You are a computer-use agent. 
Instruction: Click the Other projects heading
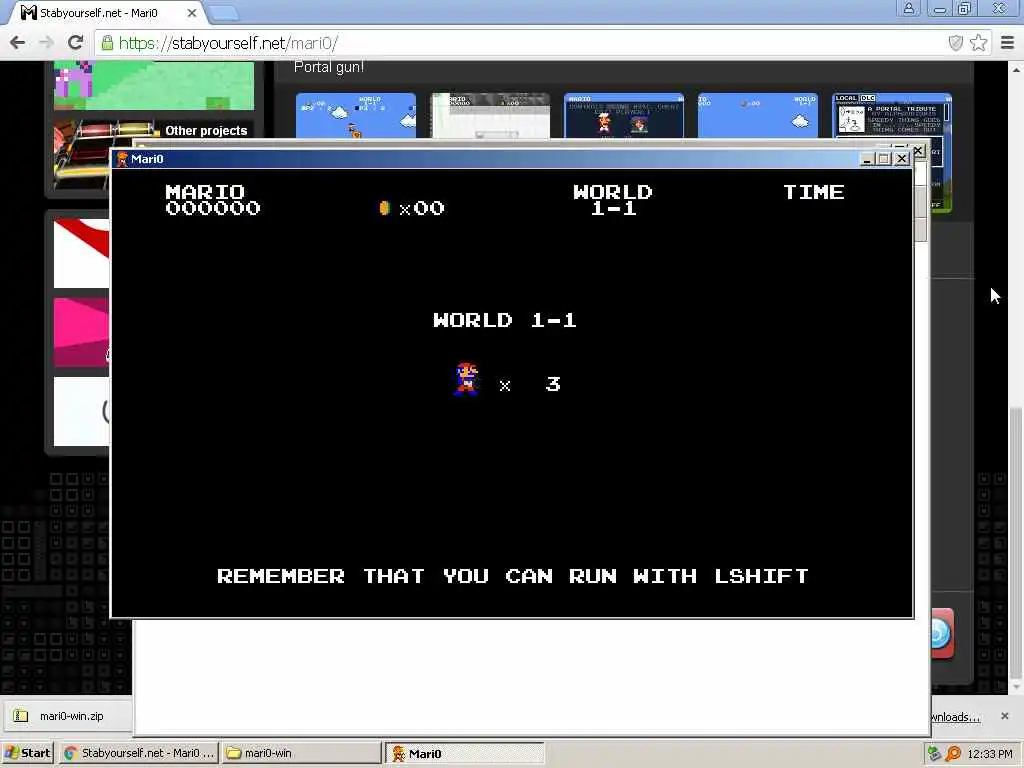pyautogui.click(x=206, y=131)
